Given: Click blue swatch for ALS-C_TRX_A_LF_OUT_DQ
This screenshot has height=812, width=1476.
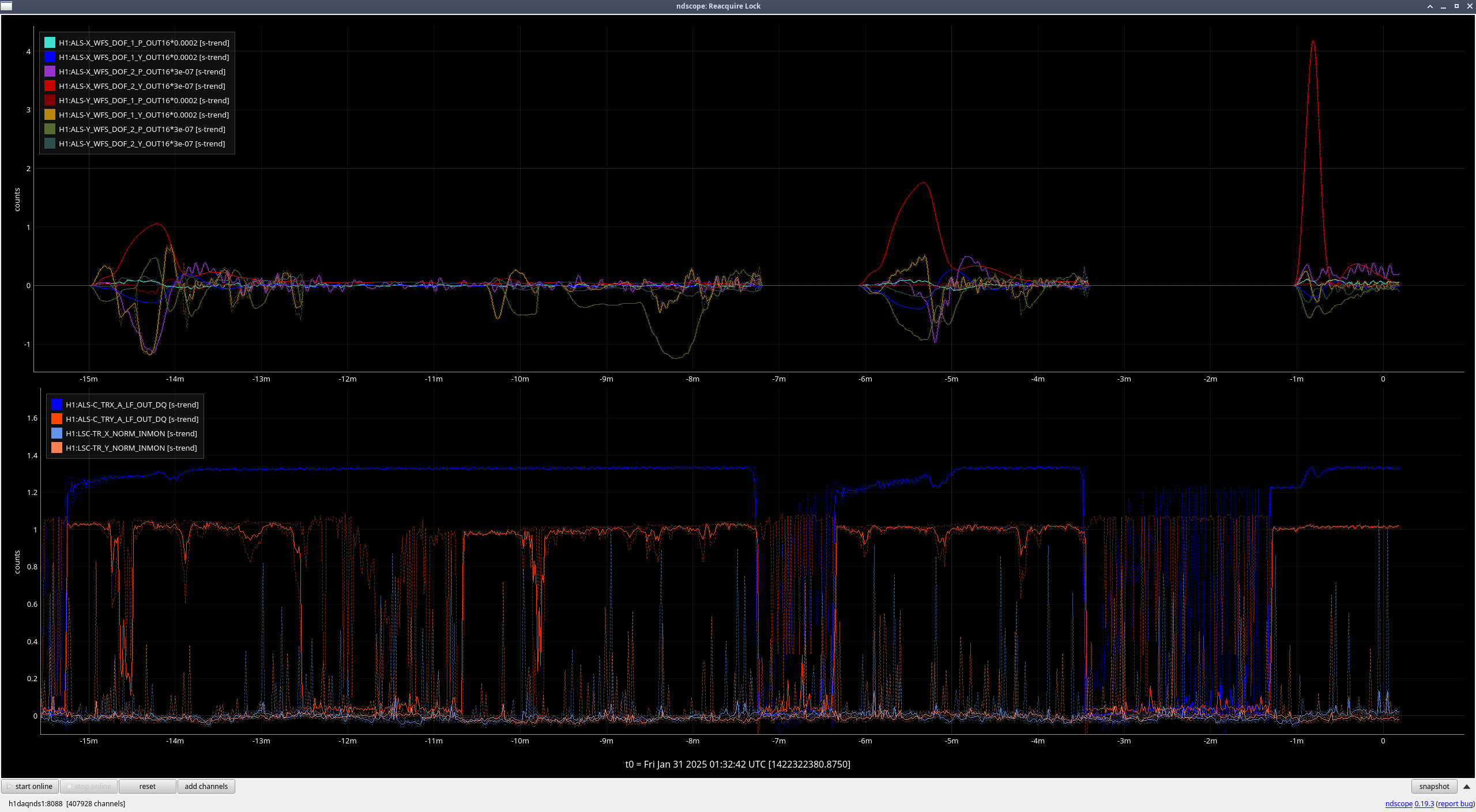Looking at the screenshot, I should coord(57,405).
